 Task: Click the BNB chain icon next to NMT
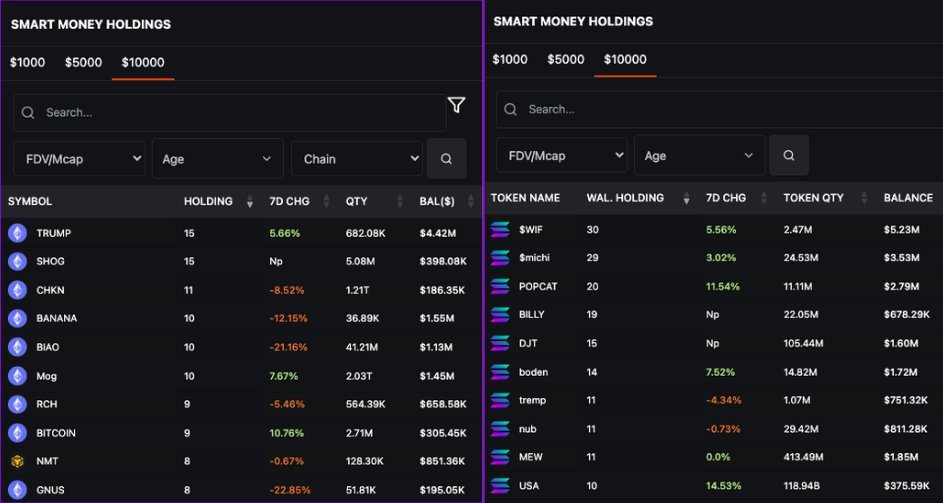(x=17, y=461)
